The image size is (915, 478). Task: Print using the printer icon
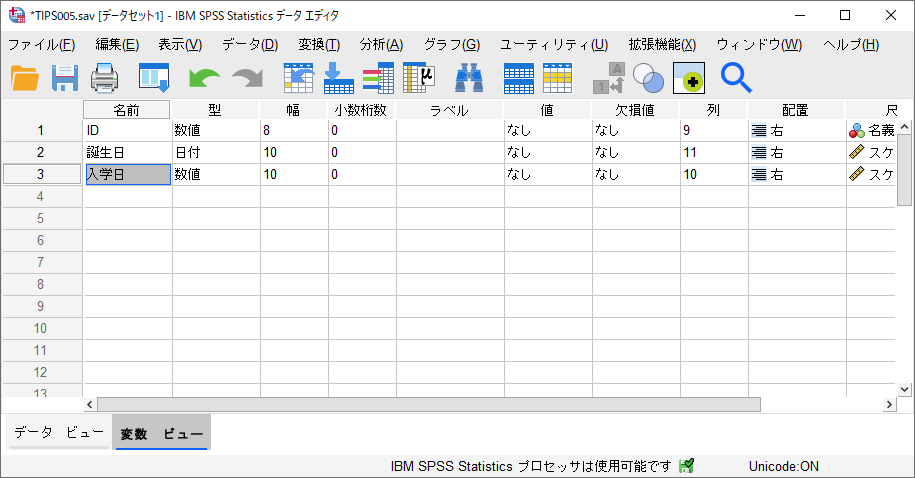coord(105,78)
